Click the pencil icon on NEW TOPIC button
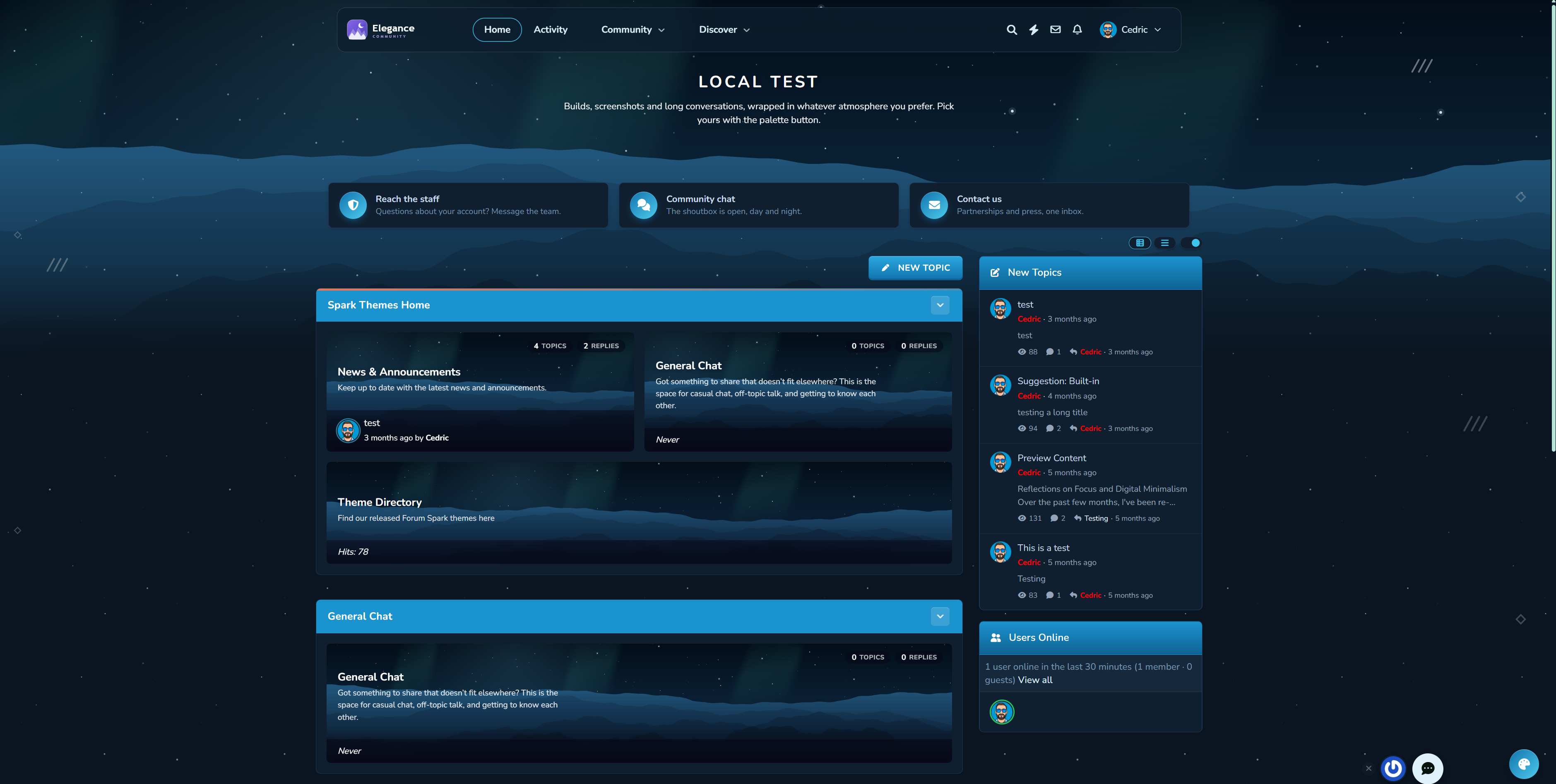 coord(885,267)
